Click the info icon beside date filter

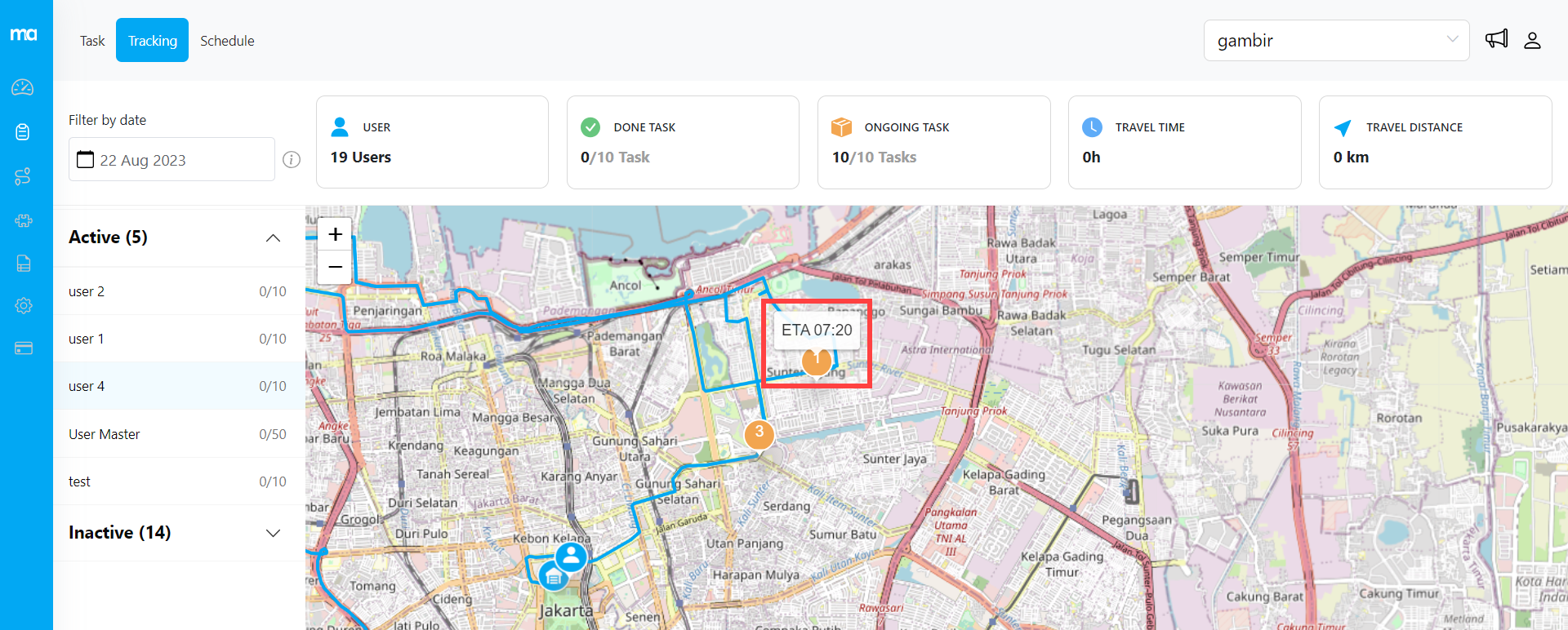(x=292, y=160)
